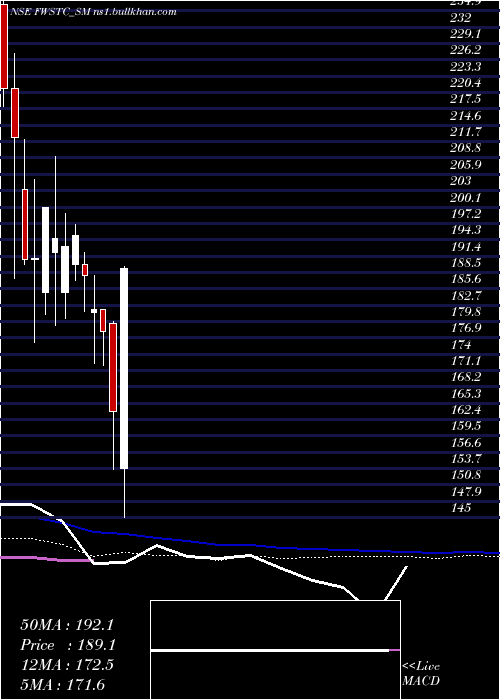Click the 217.5 price axis label

click(x=466, y=100)
